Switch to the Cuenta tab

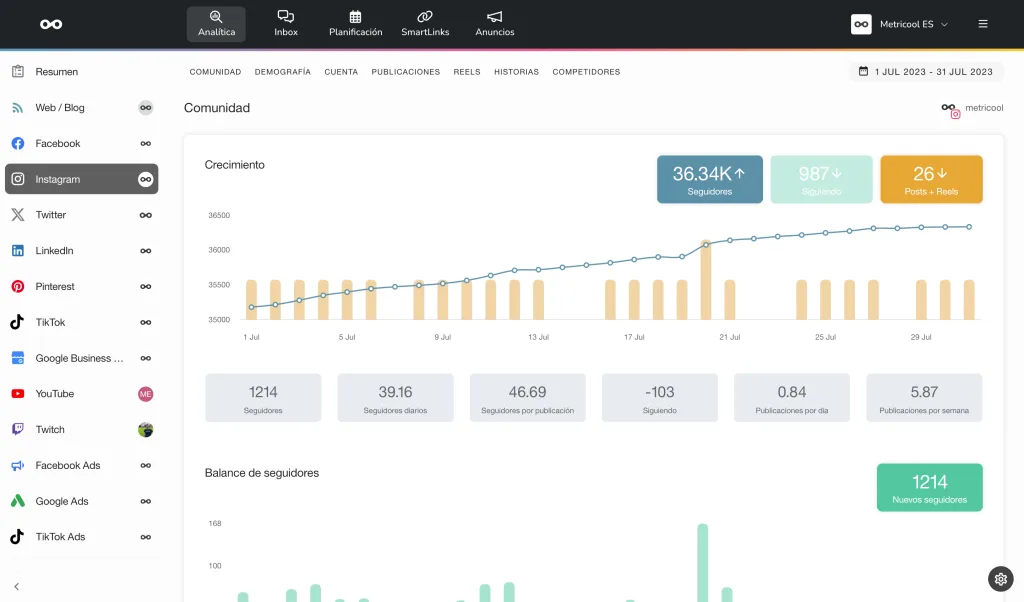pyautogui.click(x=341, y=72)
